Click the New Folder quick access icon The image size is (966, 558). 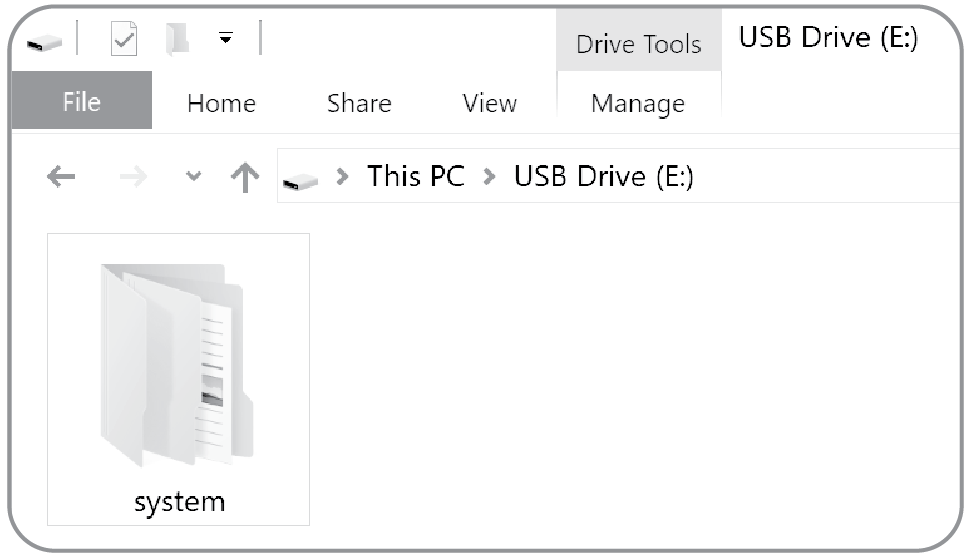[177, 39]
